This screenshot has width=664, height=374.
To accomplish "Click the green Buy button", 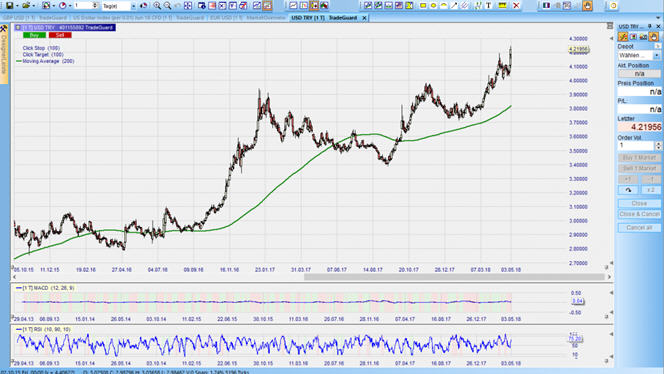I will click(x=34, y=35).
